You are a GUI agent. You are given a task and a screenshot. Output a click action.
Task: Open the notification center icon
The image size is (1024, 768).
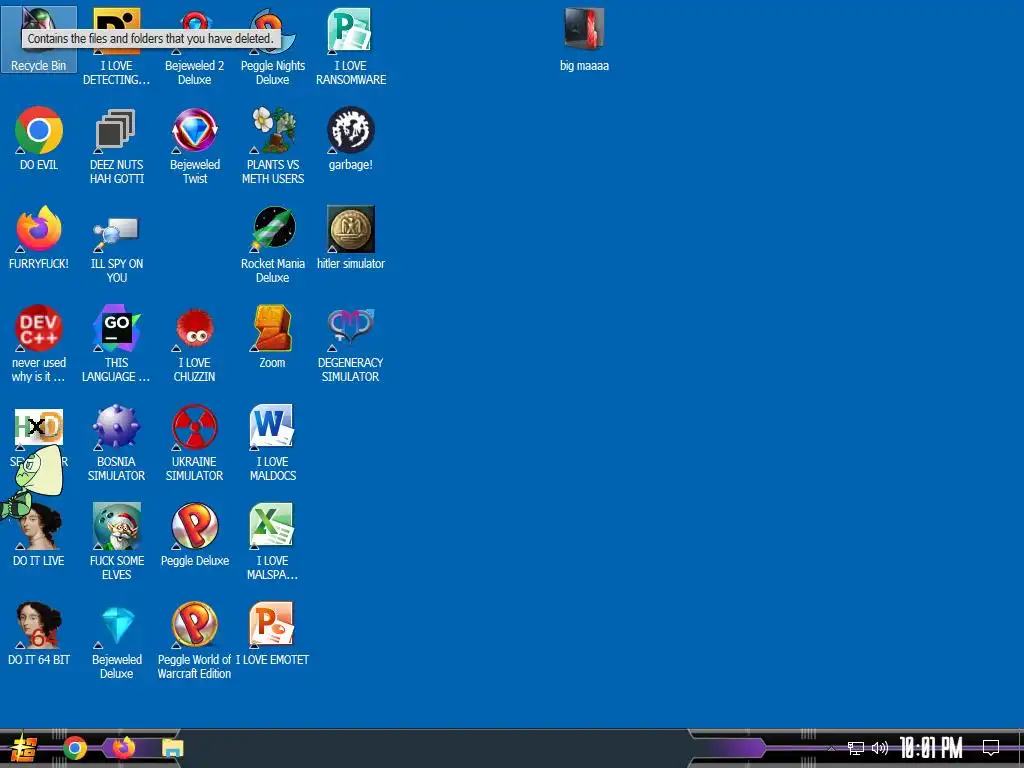(991, 748)
